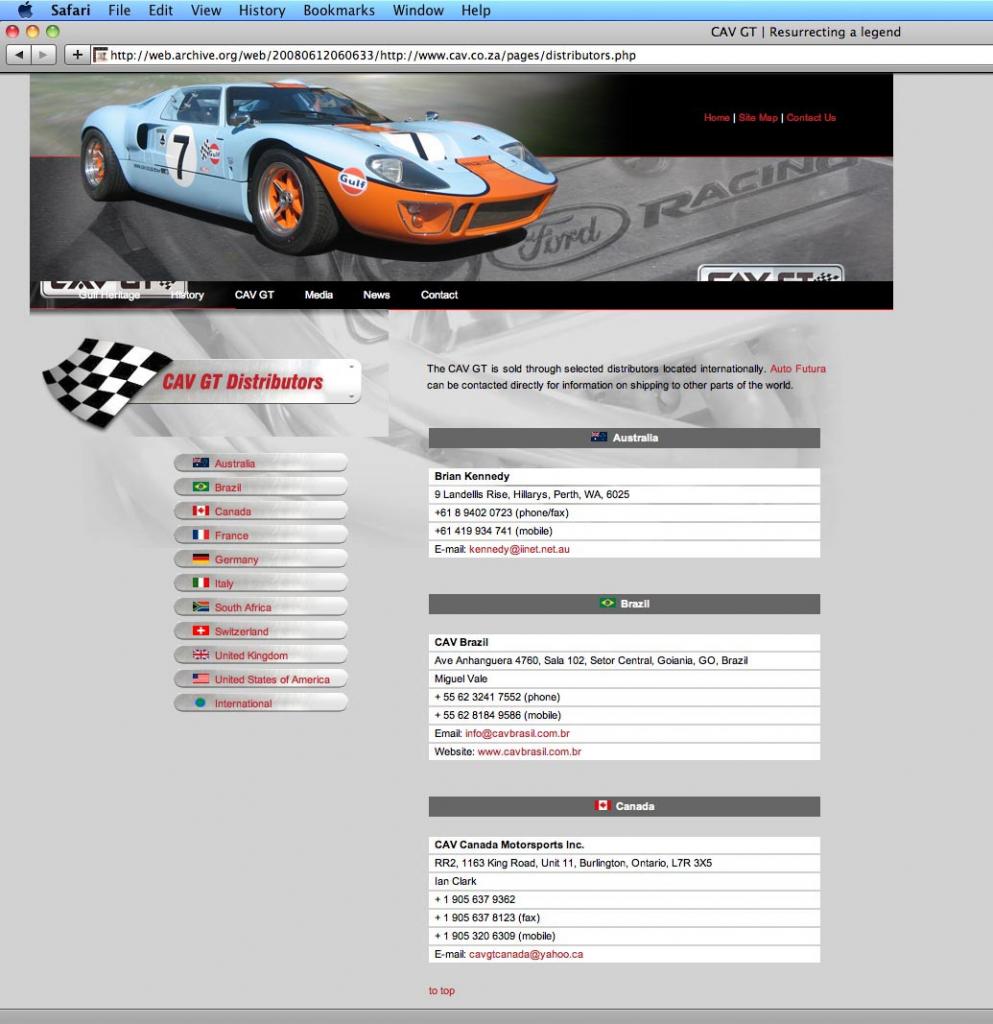Open the Edit menu

tap(161, 10)
